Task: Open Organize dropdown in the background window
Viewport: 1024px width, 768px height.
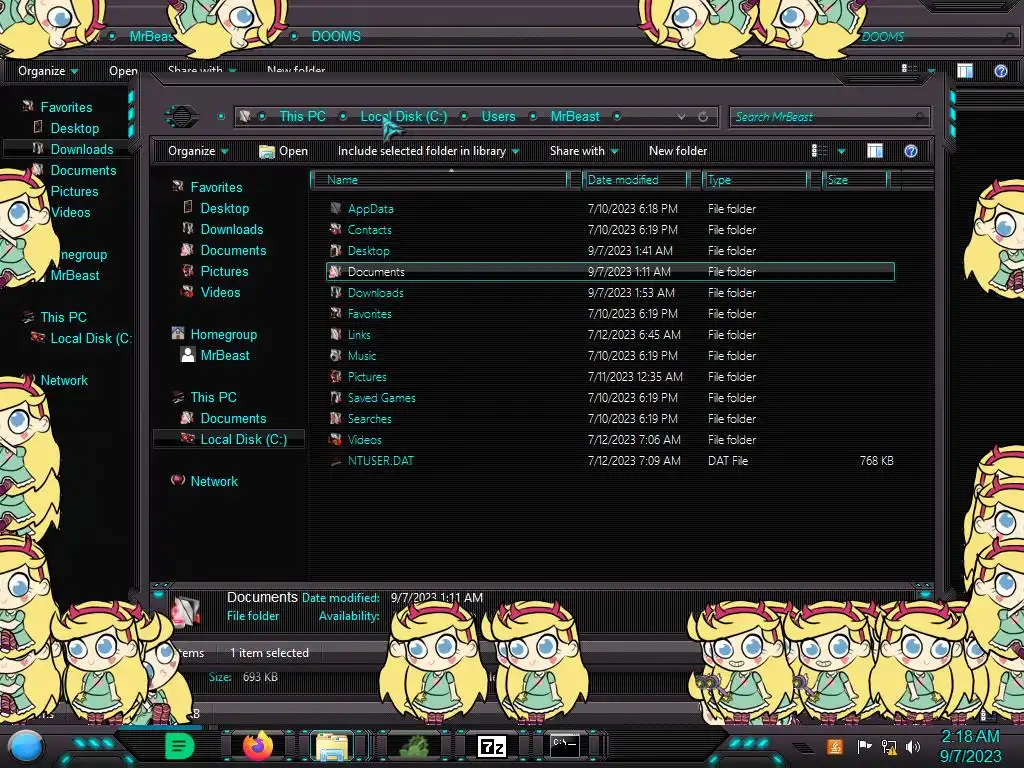Action: 48,71
